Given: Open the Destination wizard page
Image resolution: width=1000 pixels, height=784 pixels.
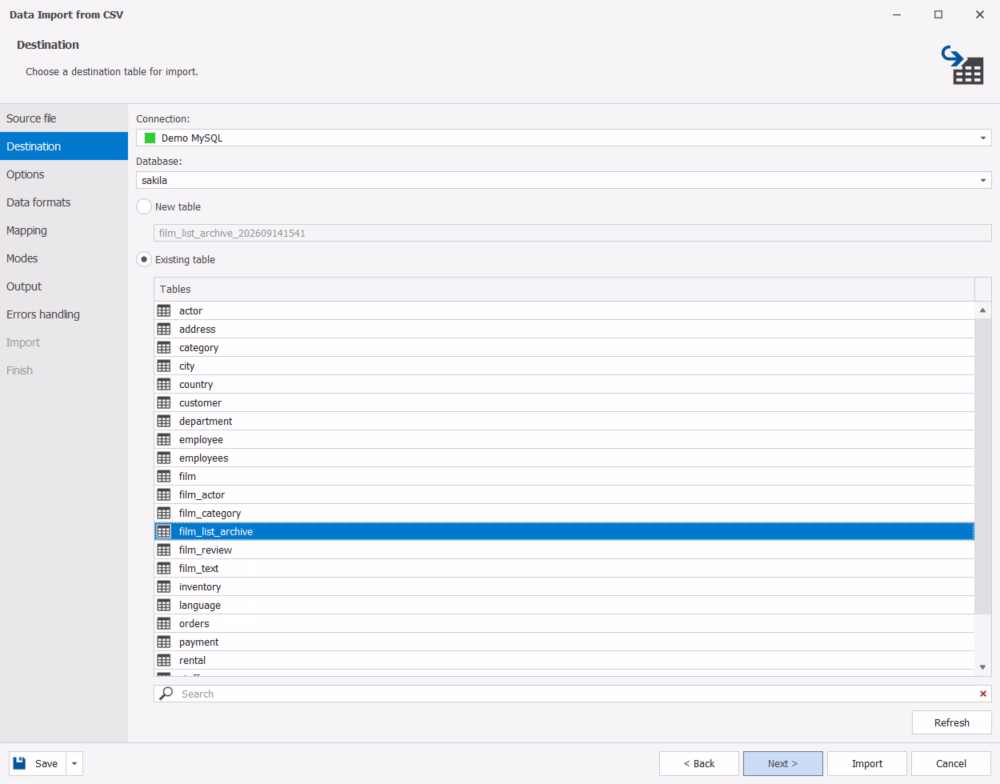Looking at the screenshot, I should [x=64, y=146].
